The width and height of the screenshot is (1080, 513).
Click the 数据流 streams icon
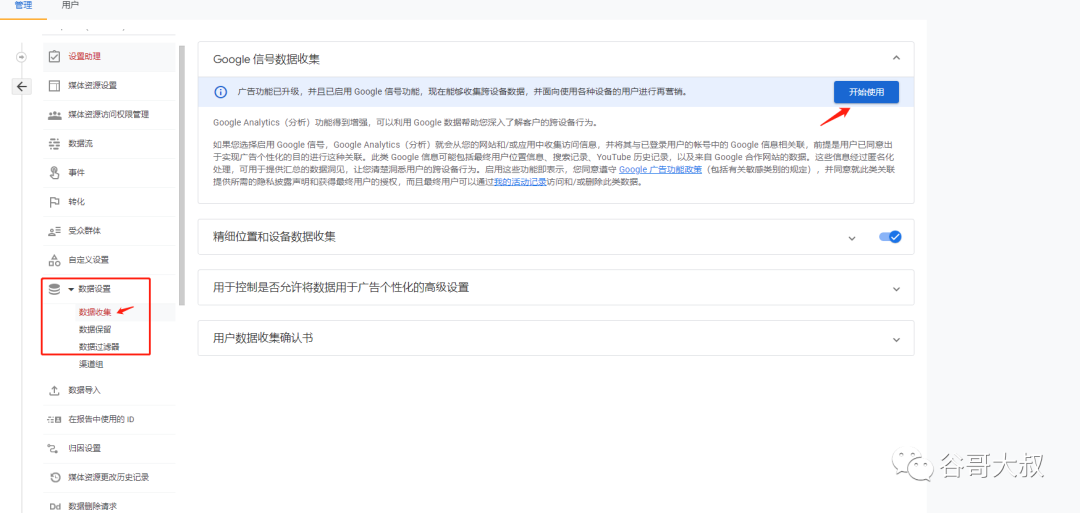[x=54, y=144]
